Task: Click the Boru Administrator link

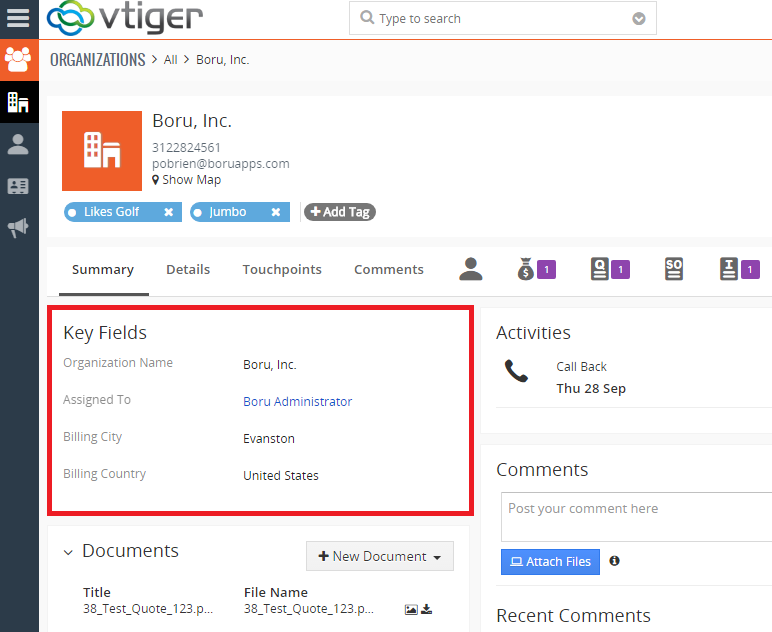Action: tap(297, 401)
